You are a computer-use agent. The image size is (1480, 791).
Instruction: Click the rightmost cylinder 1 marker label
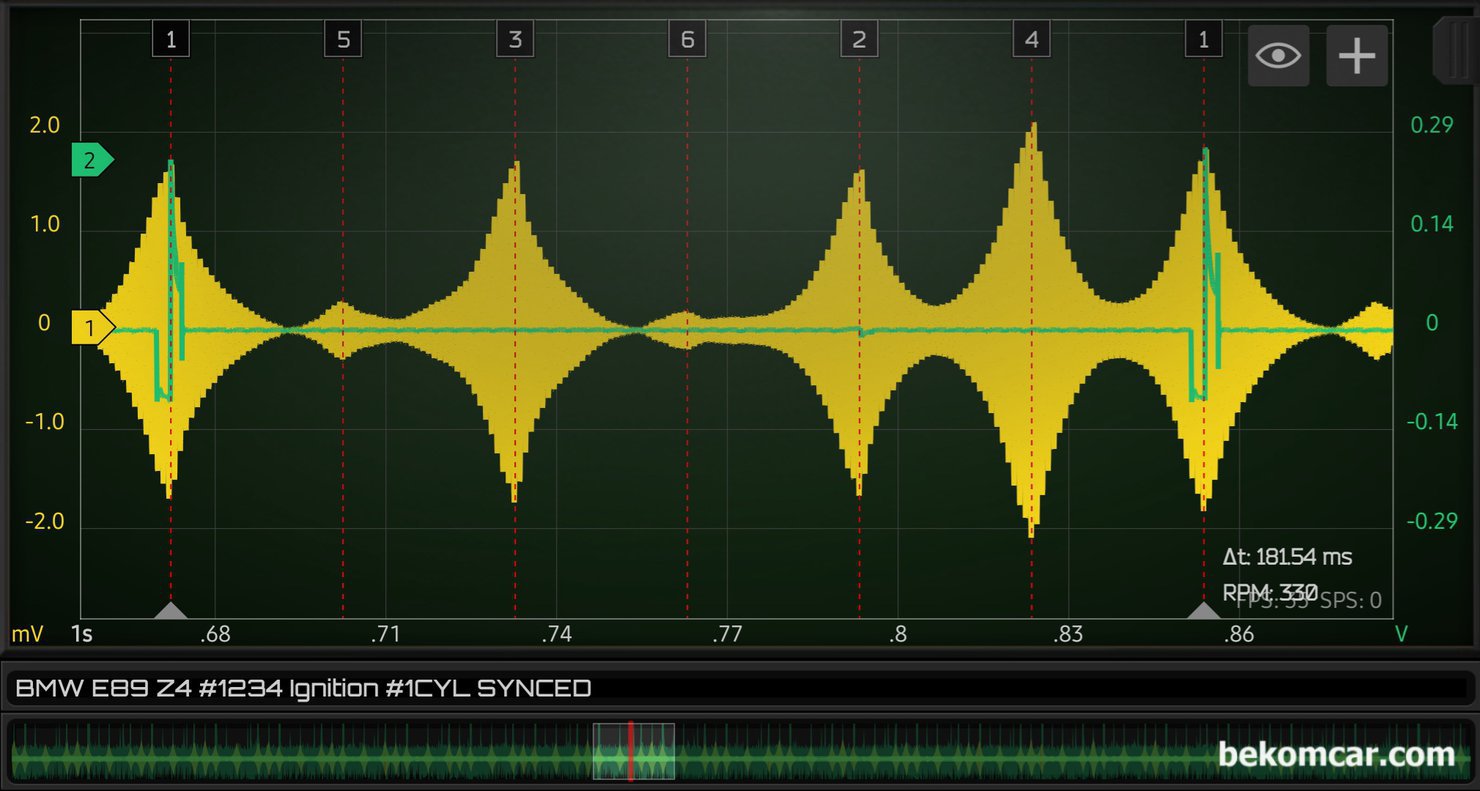tap(1203, 40)
